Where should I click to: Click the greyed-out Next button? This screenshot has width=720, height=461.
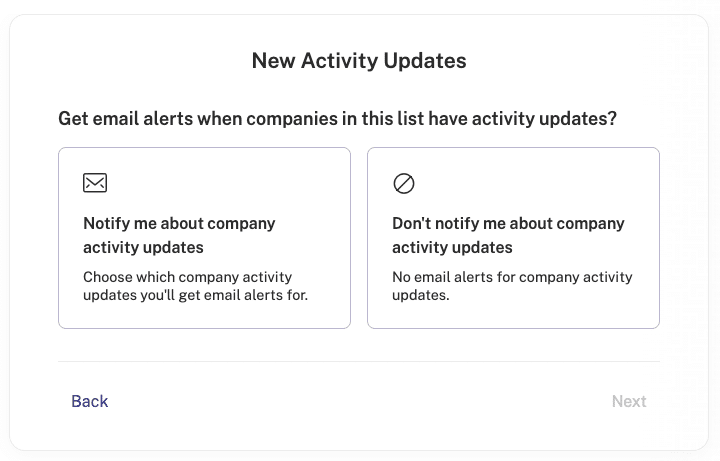[x=629, y=401]
